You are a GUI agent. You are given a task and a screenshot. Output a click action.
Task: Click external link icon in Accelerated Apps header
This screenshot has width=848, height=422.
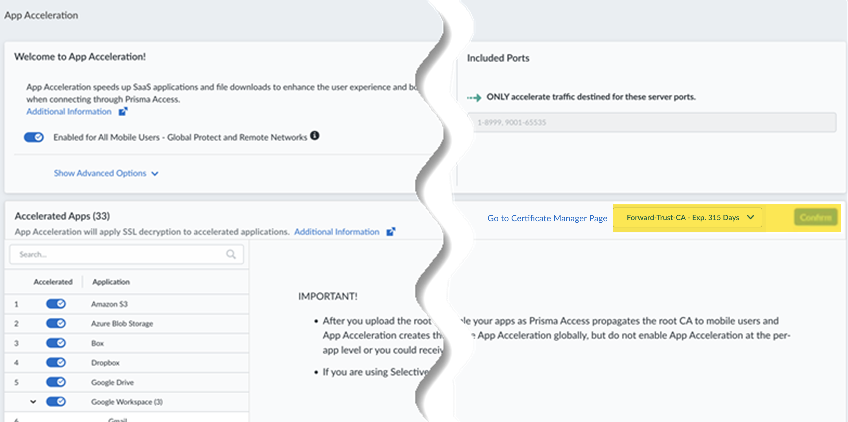pyautogui.click(x=391, y=232)
